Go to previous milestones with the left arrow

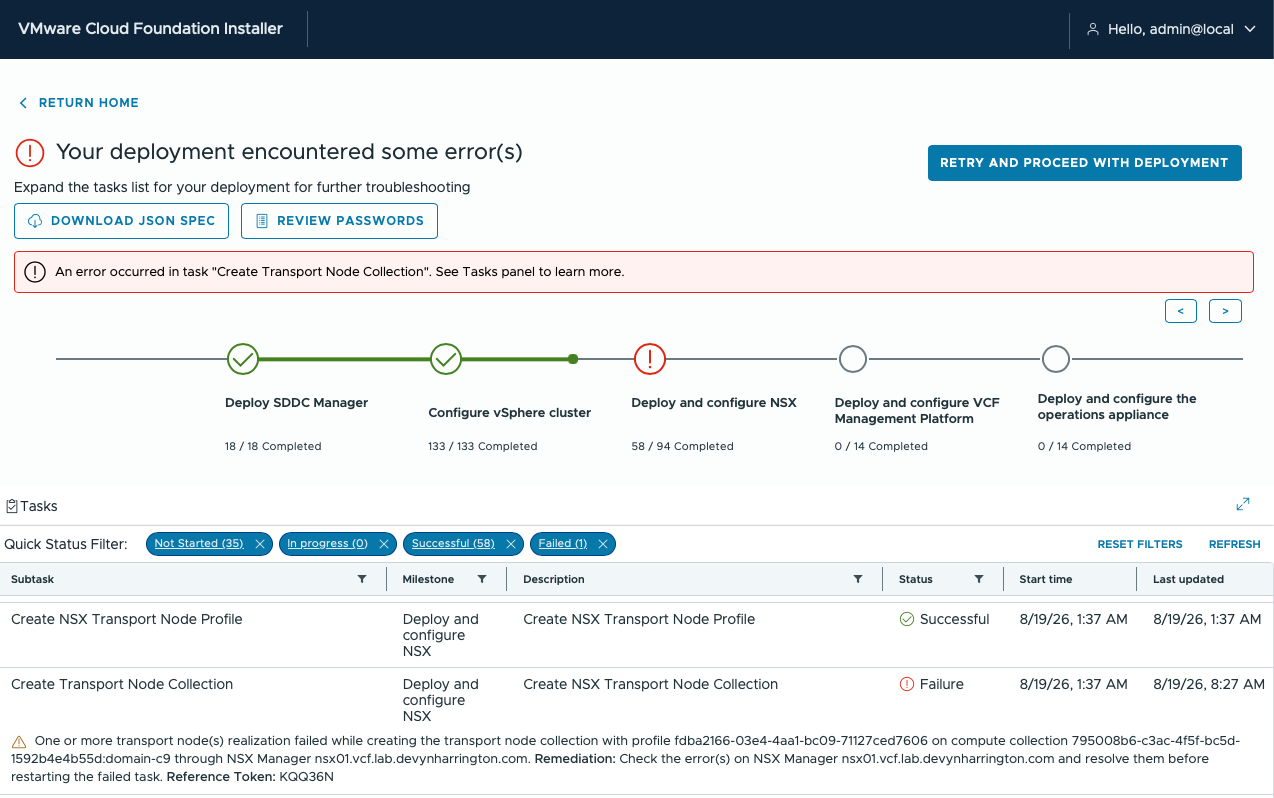(1181, 311)
